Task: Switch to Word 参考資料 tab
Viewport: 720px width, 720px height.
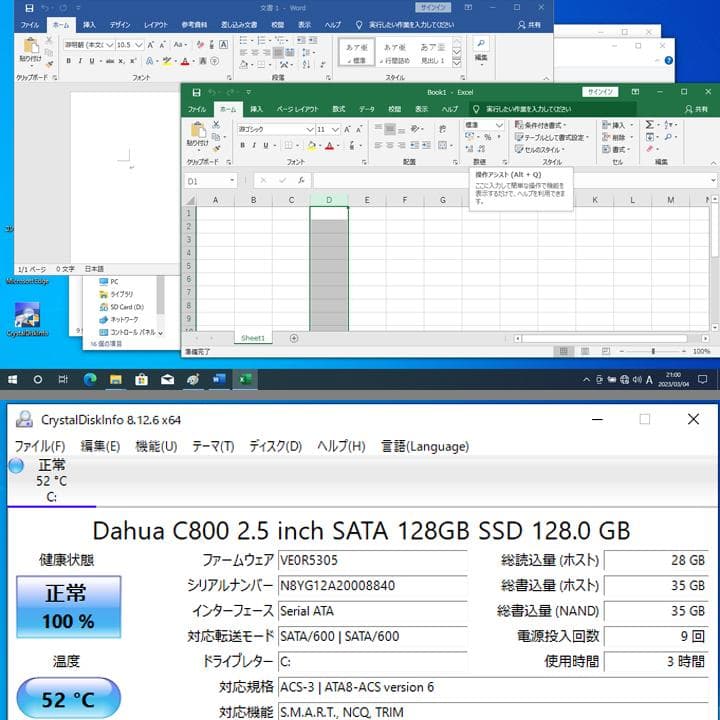Action: pos(194,25)
